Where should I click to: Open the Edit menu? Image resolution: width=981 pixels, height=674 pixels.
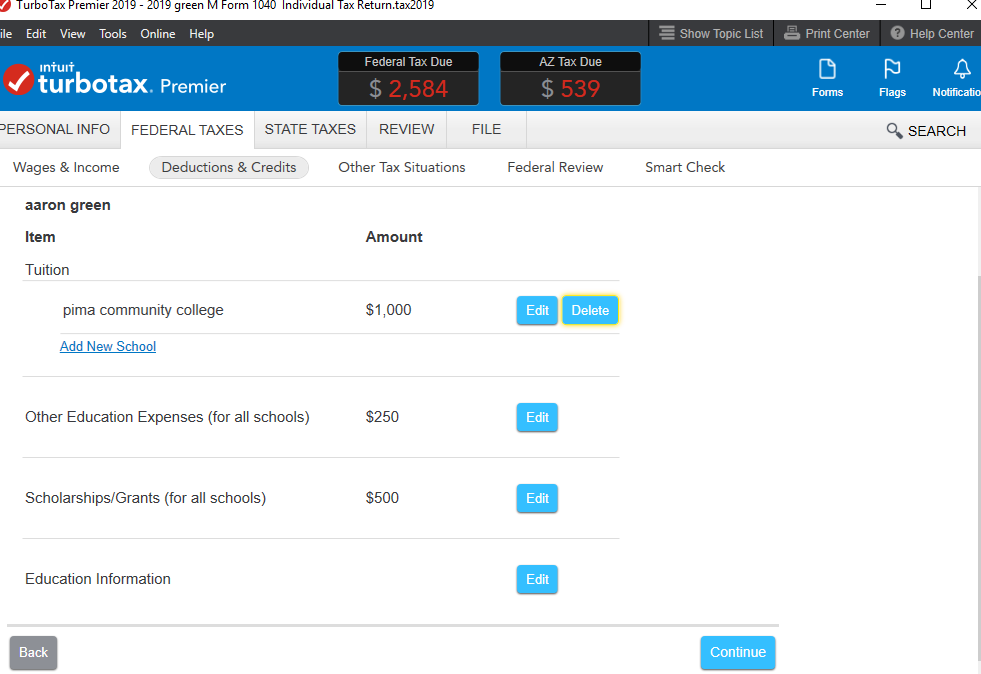click(36, 34)
